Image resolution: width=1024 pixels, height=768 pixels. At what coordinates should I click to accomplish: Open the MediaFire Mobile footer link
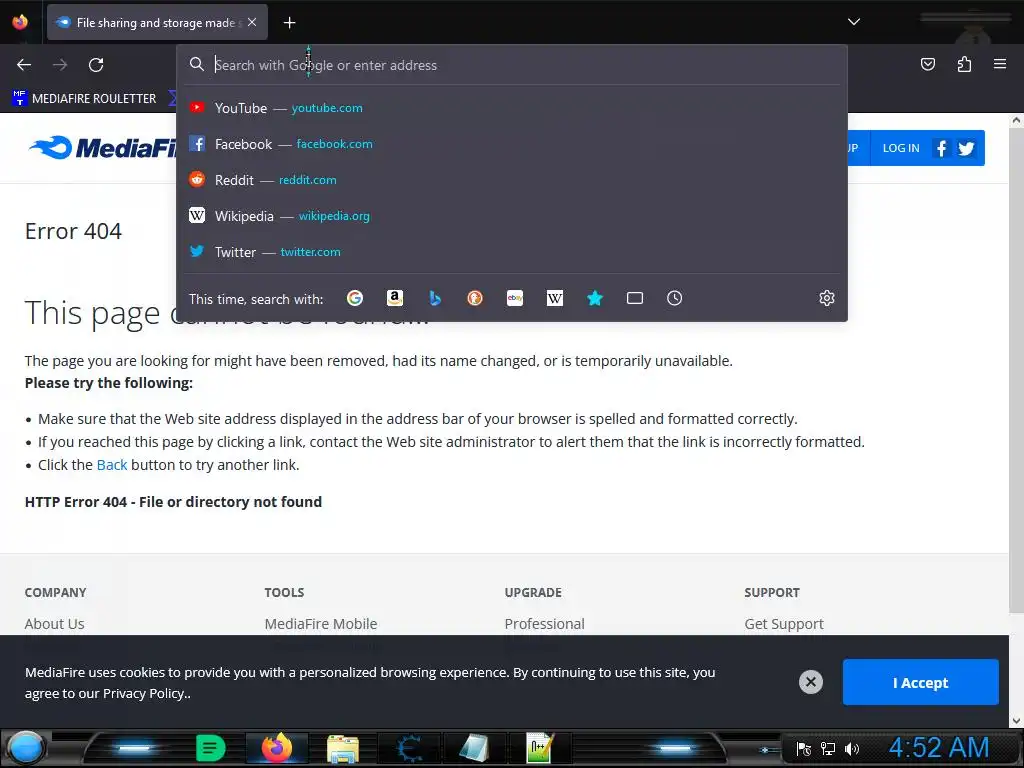(321, 624)
